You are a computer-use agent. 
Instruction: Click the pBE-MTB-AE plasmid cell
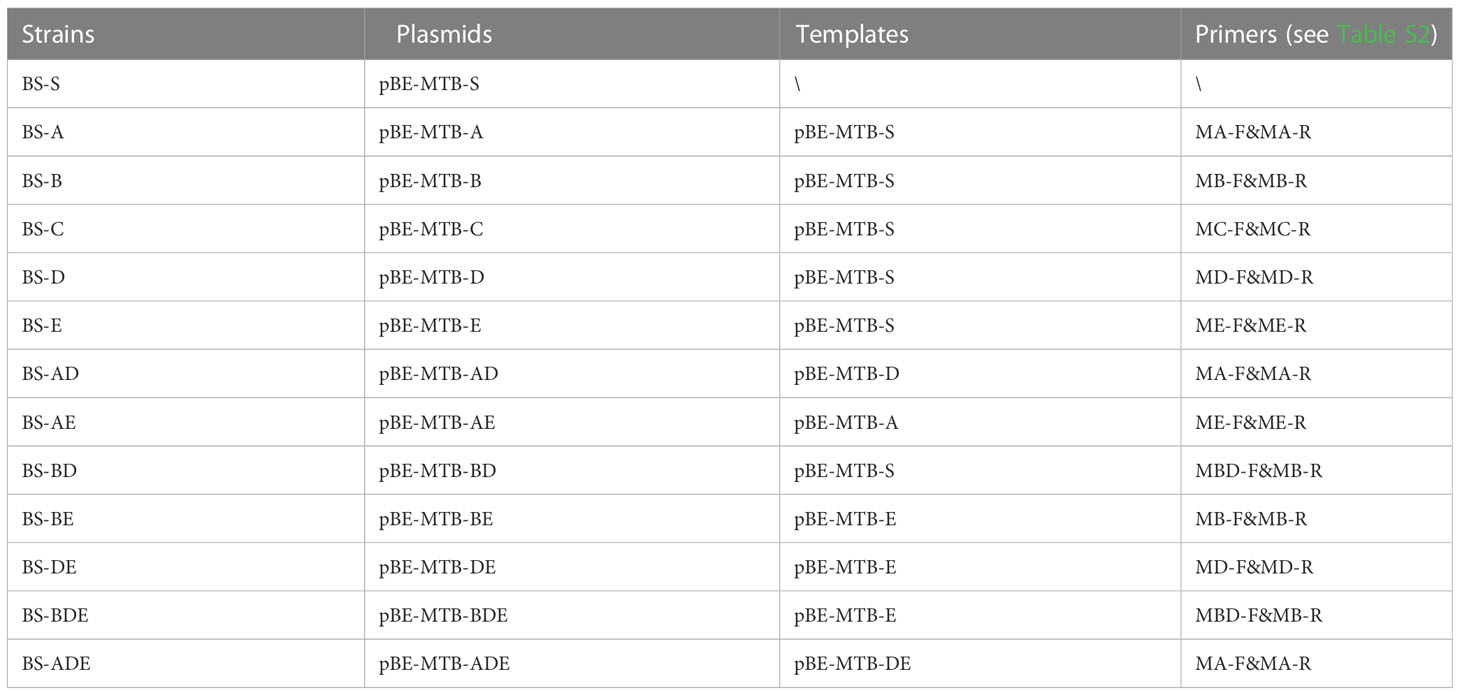572,422
